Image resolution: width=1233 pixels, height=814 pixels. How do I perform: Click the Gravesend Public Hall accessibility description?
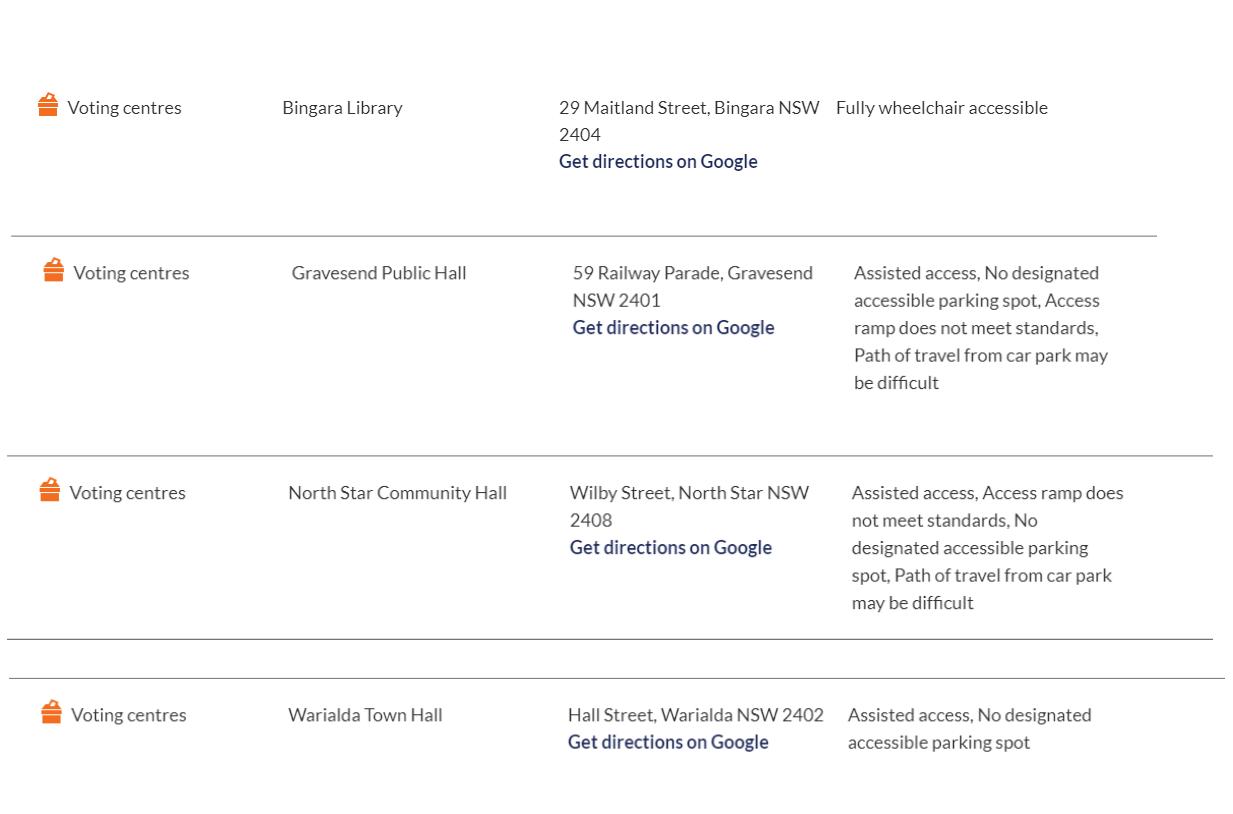point(980,327)
